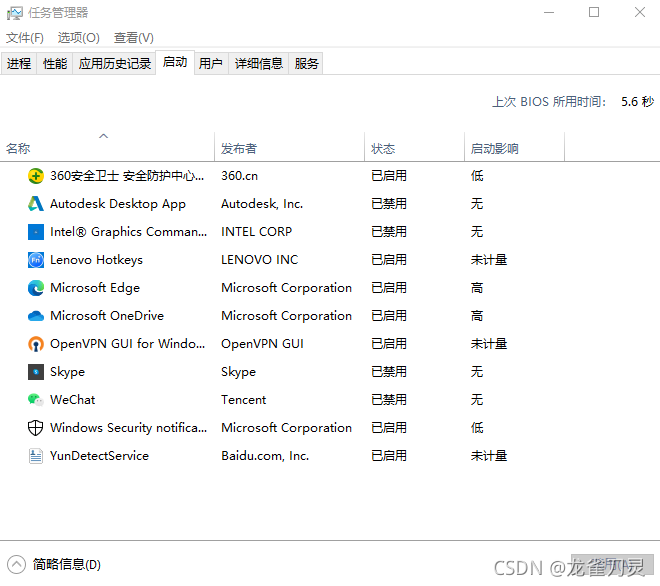Select the WeChat entry name

73,400
